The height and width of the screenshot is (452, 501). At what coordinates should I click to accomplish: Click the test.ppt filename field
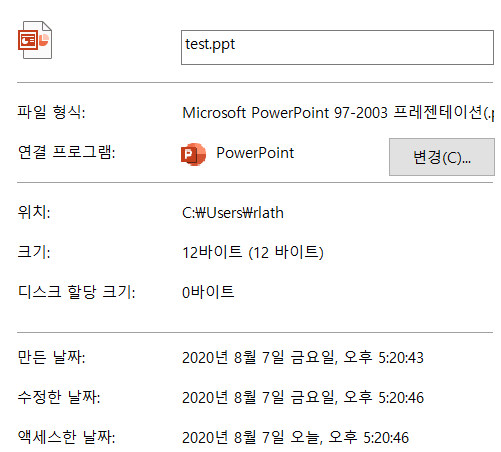click(337, 47)
